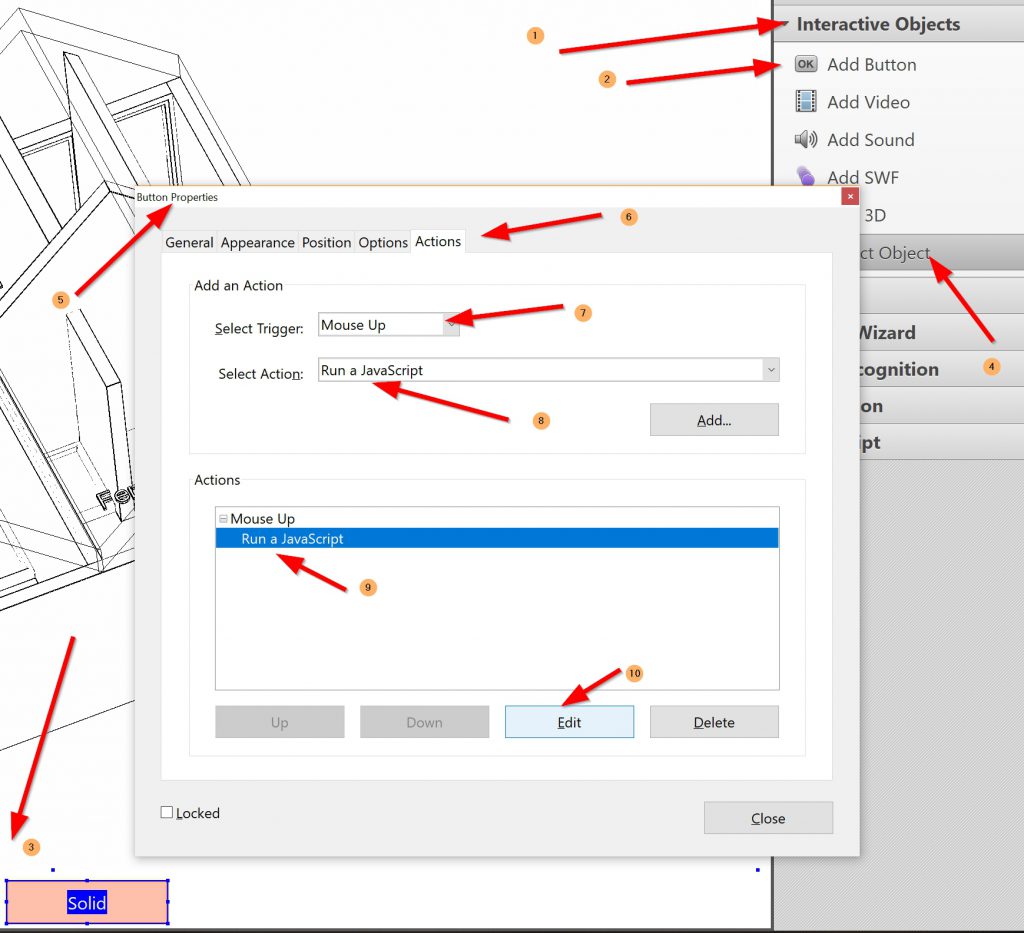Screen dimensions: 1024x933
Task: Switch to the General tab
Action: (189, 242)
